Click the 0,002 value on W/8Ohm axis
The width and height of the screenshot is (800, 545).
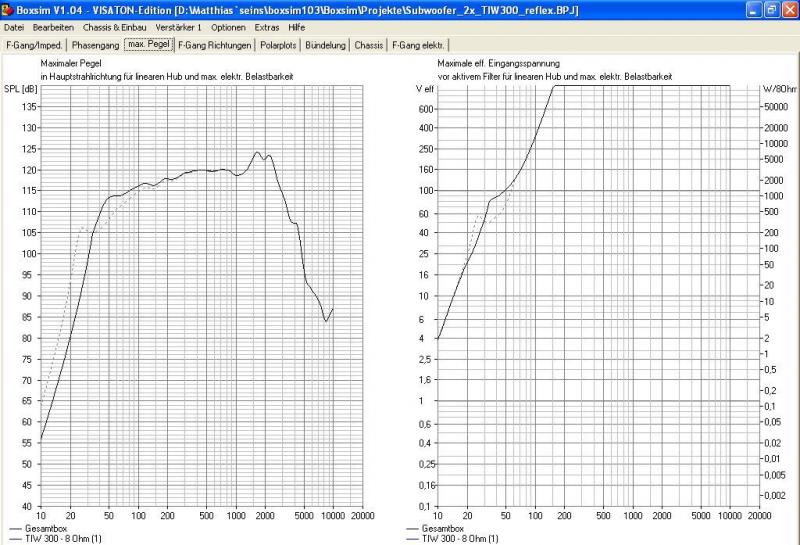pos(774,496)
